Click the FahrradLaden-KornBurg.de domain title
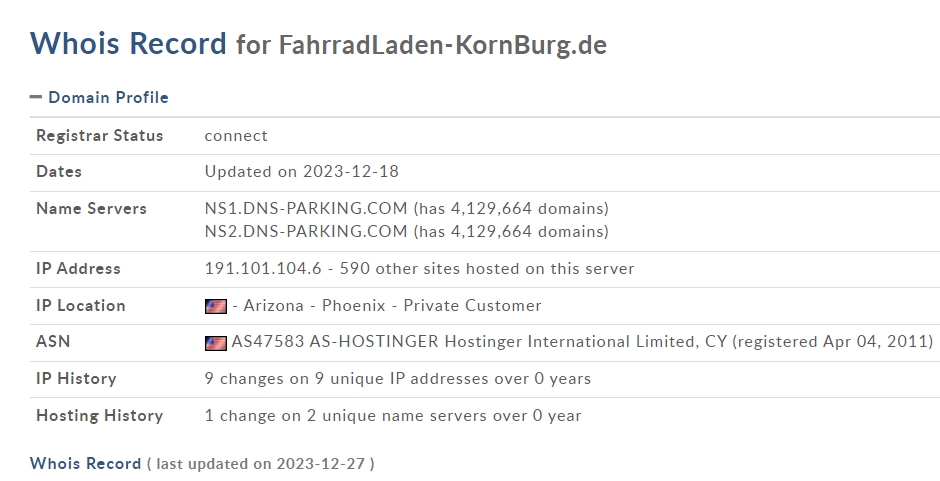Image resolution: width=940 pixels, height=481 pixels. [443, 46]
